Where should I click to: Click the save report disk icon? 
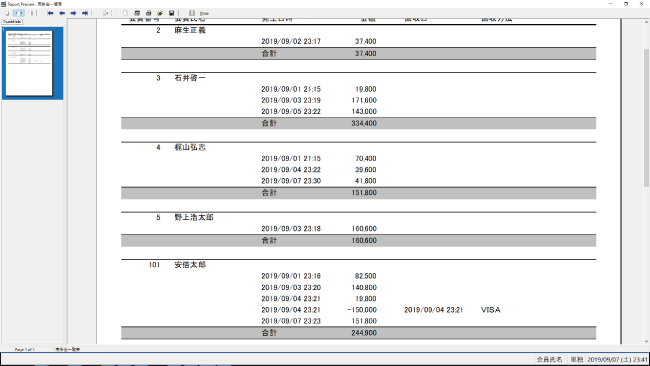(172, 13)
